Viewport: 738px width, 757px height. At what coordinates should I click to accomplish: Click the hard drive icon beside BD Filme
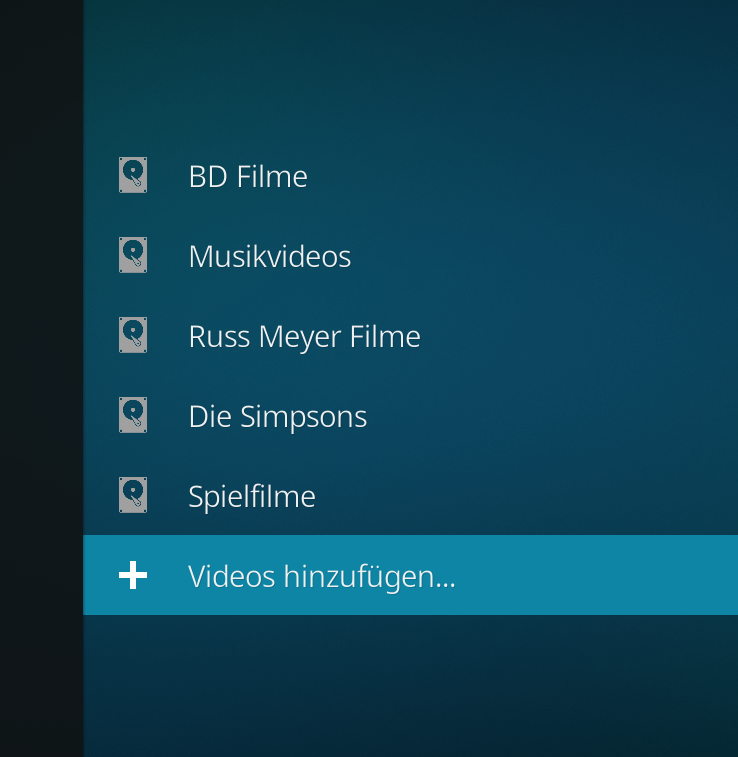133,175
